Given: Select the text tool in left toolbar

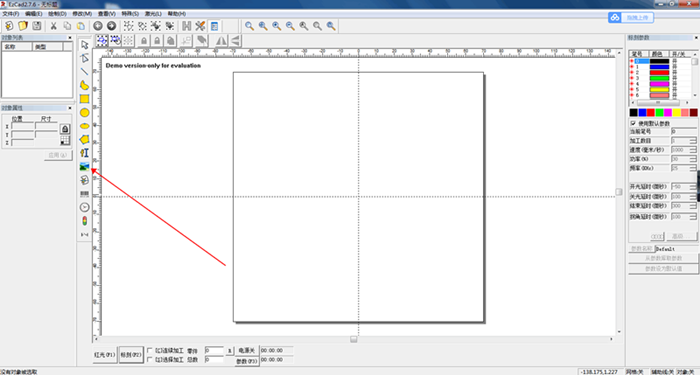Looking at the screenshot, I should [x=84, y=153].
